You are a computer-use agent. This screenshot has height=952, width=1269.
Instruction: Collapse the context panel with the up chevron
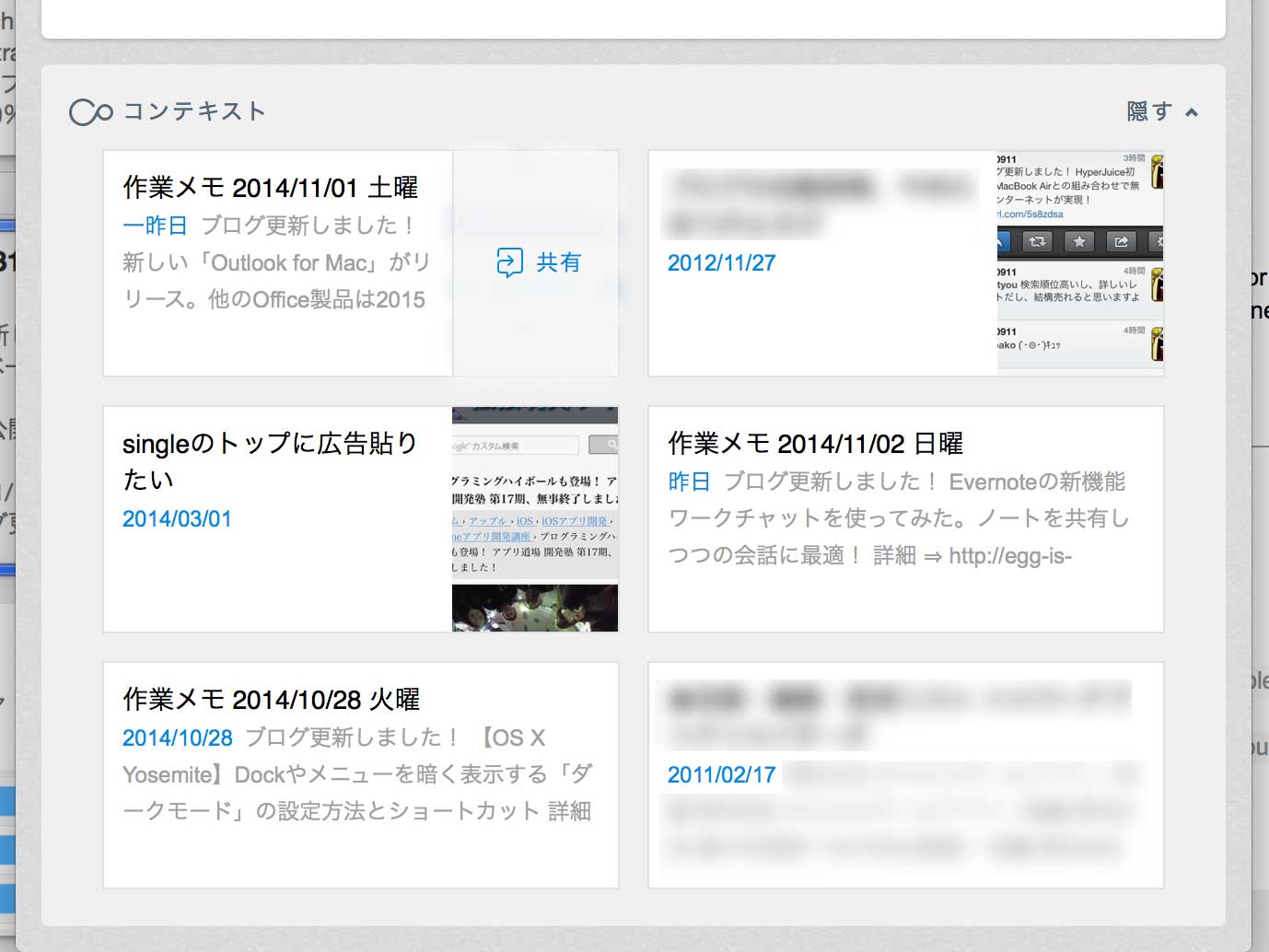coord(1192,112)
